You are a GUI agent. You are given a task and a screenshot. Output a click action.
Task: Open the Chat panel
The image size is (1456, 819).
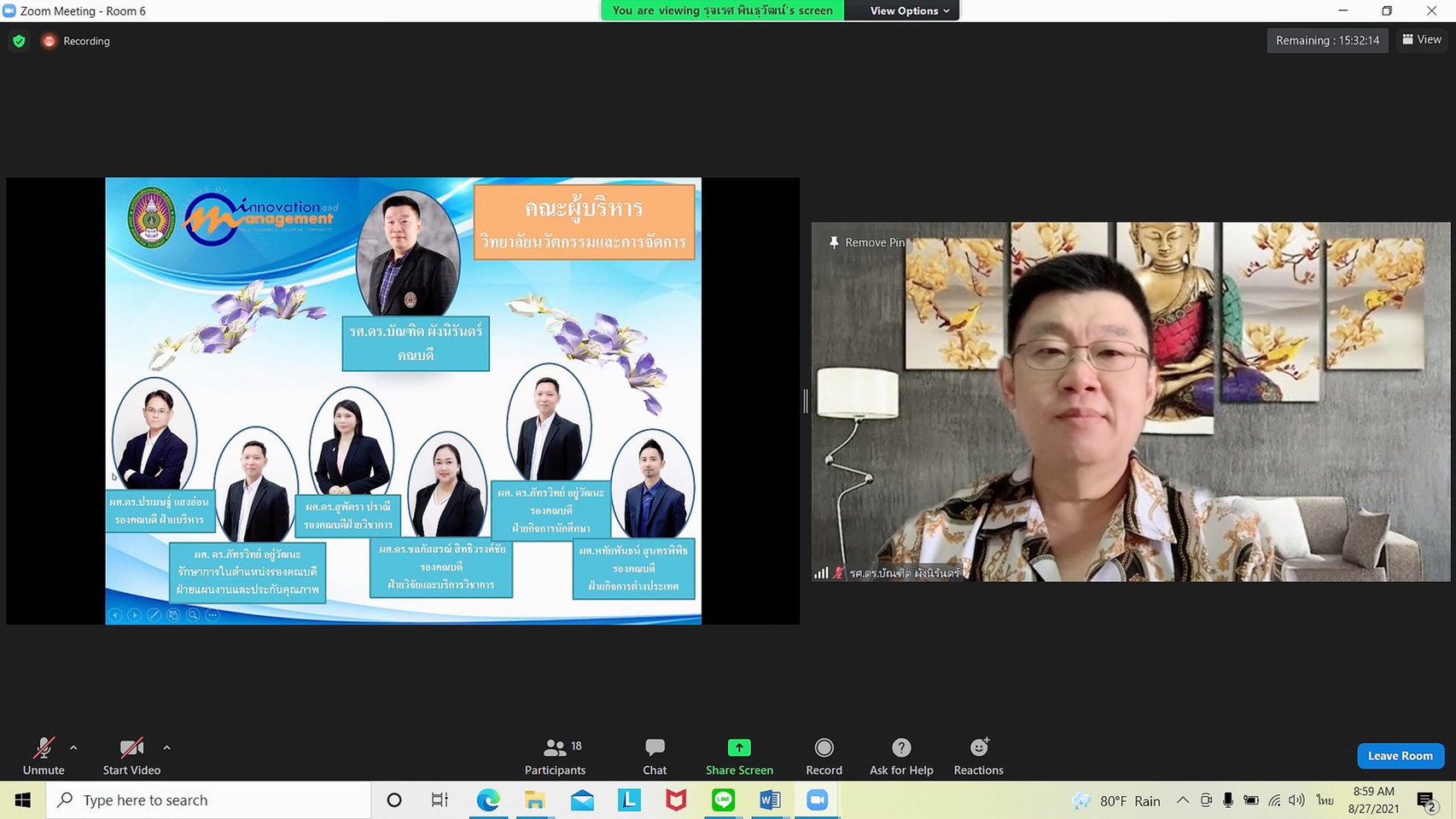pos(655,756)
